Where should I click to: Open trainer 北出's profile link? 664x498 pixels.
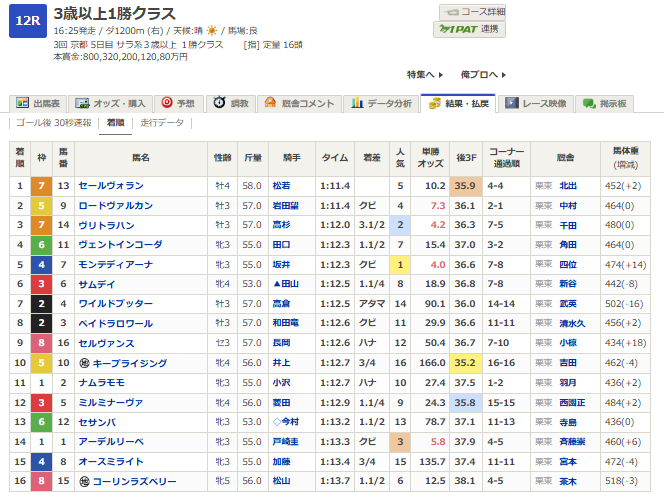pyautogui.click(x=568, y=185)
